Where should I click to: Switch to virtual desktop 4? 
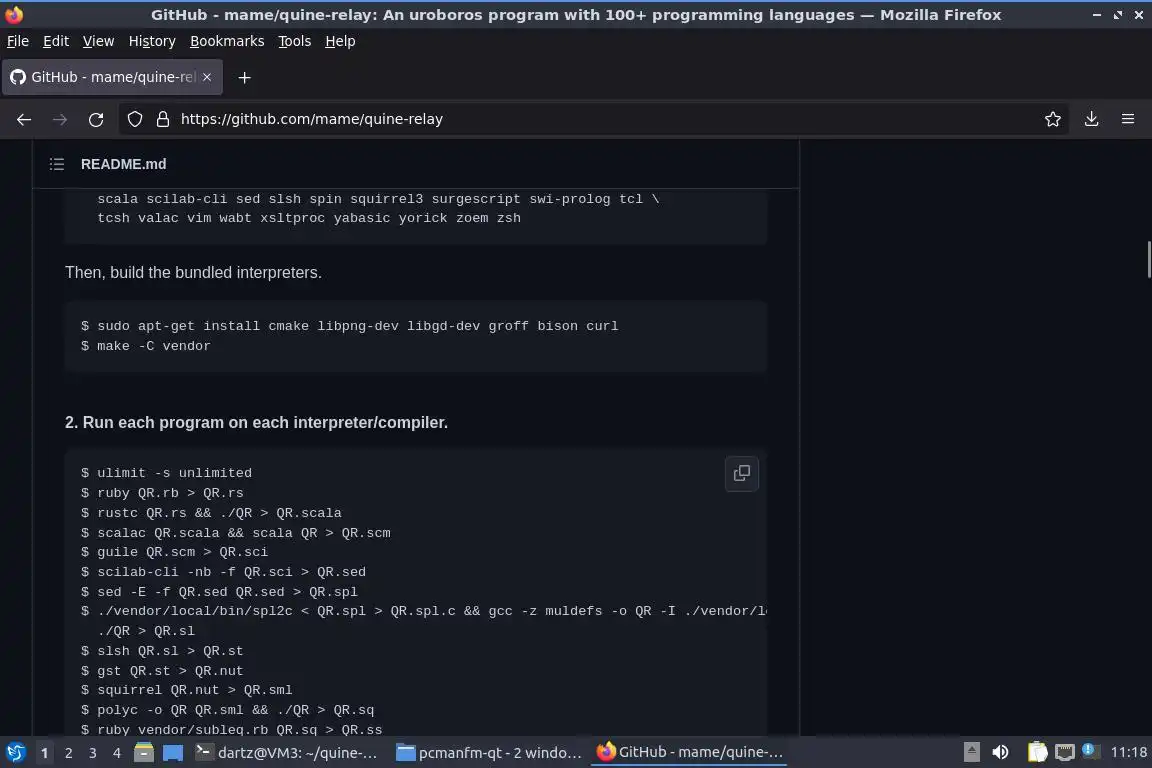[117, 753]
